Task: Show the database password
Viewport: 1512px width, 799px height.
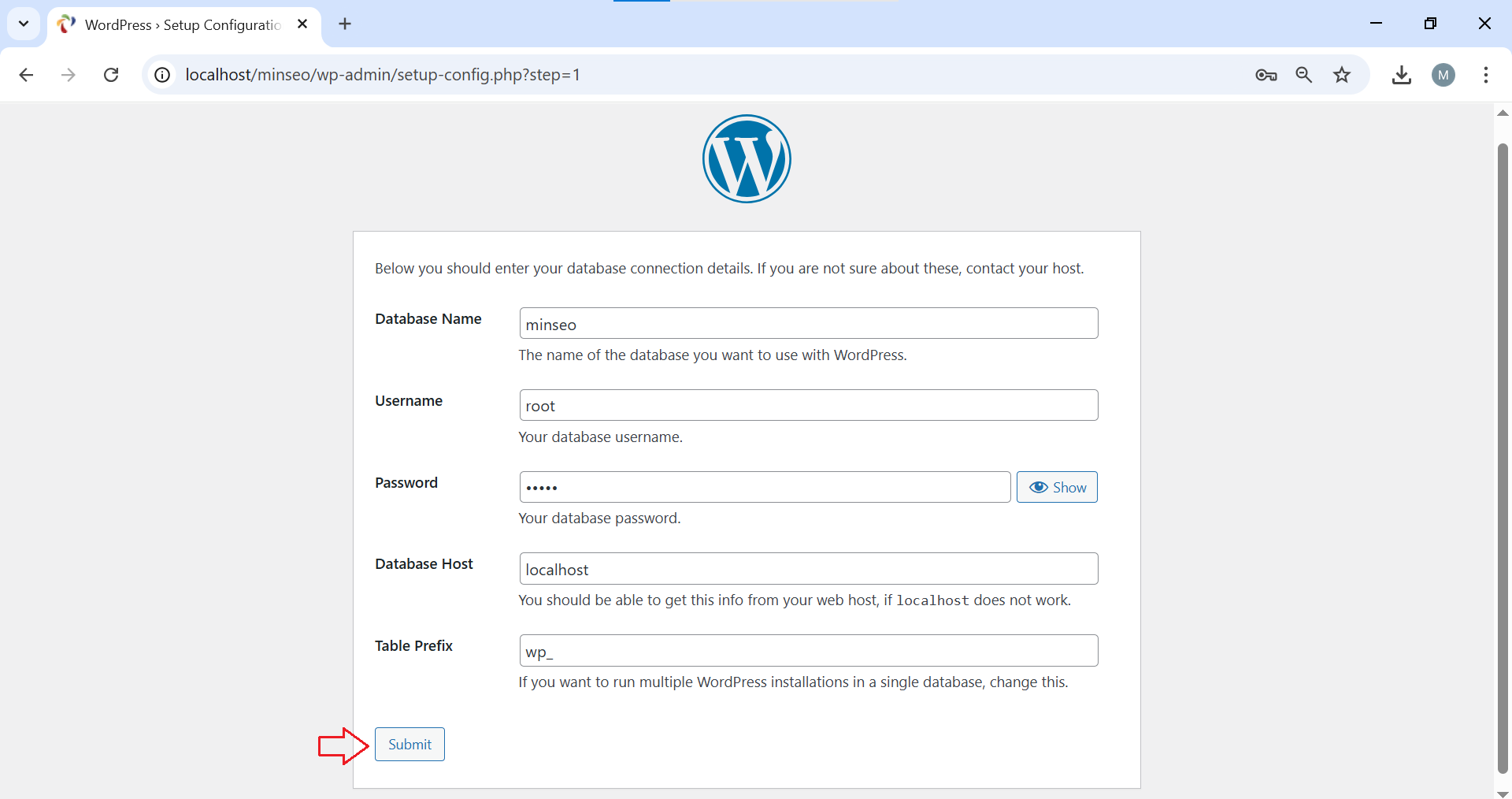Action: pos(1057,487)
